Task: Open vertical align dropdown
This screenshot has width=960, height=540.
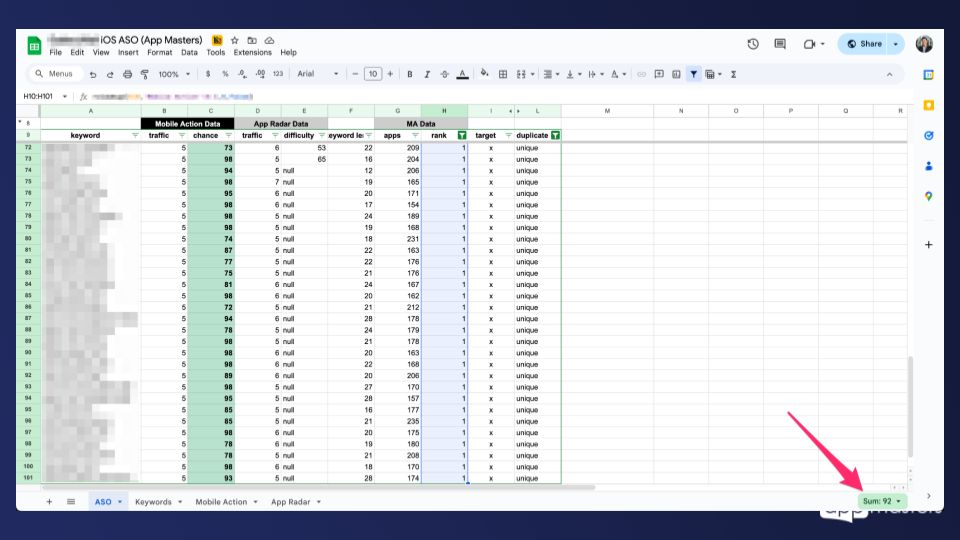Action: (573, 74)
